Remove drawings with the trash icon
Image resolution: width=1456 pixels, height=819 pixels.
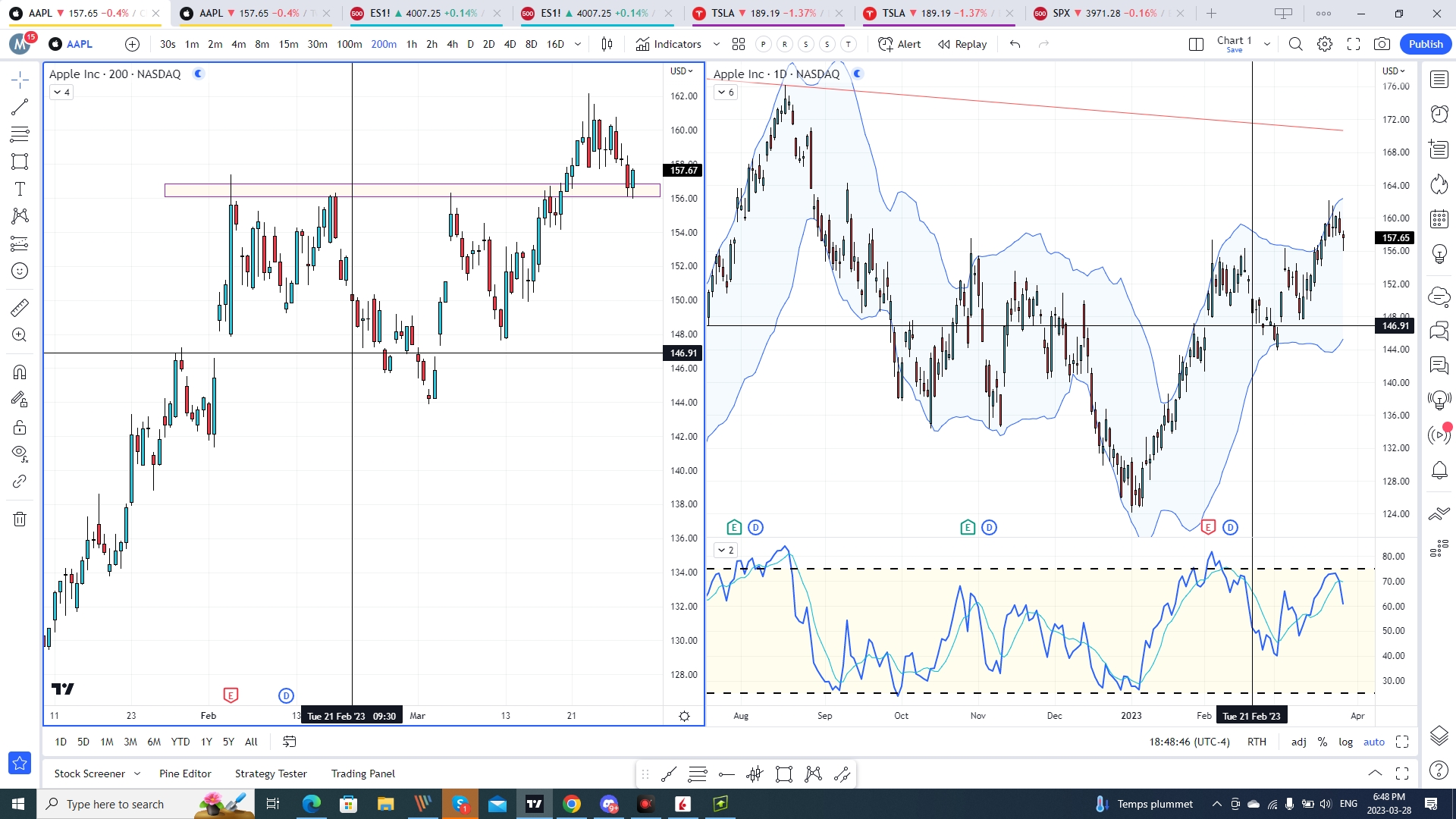[20, 519]
